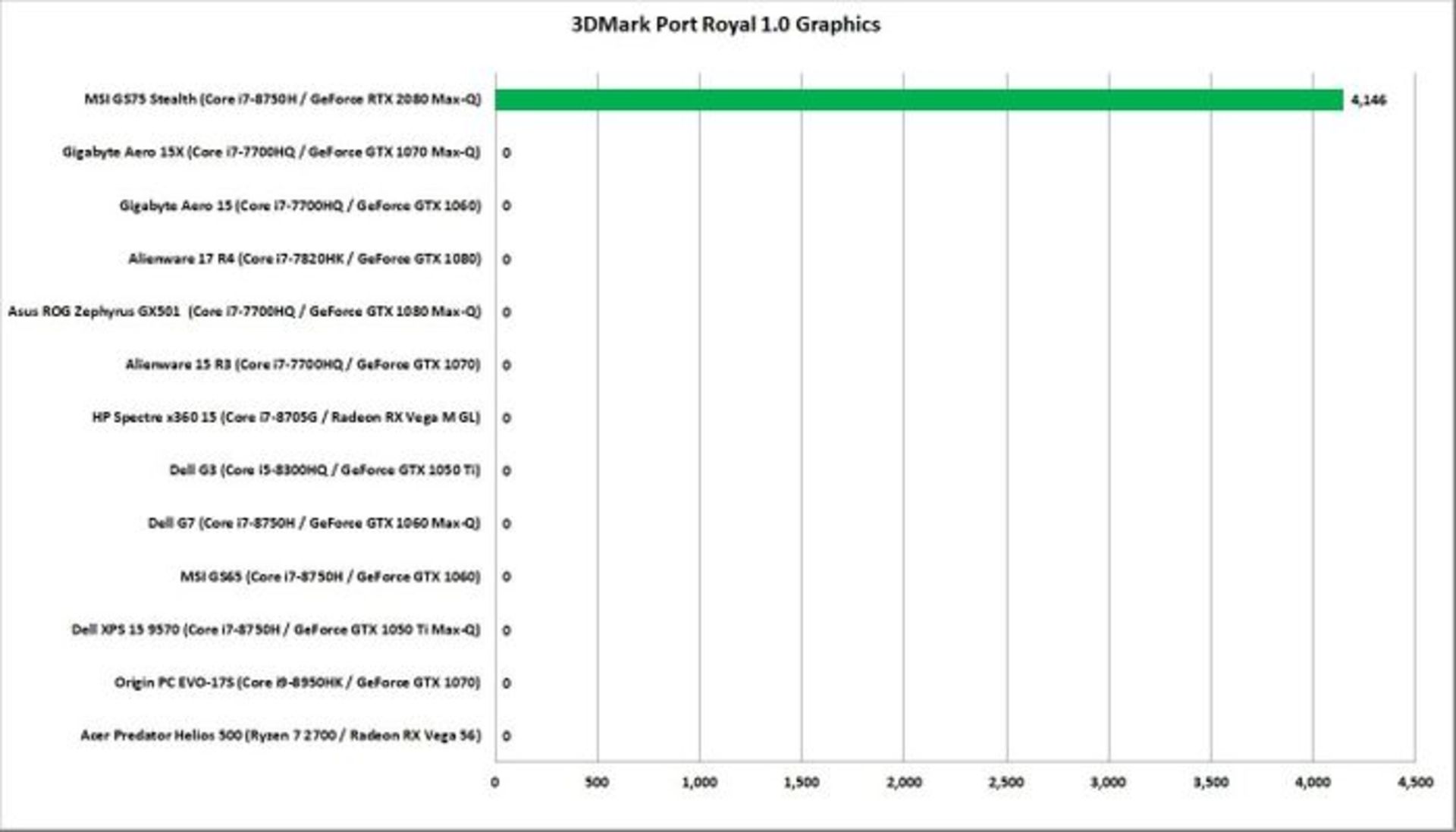The width and height of the screenshot is (1456, 832).
Task: Select the Dell XPS 15 9570 label
Action: pyautogui.click(x=275, y=629)
